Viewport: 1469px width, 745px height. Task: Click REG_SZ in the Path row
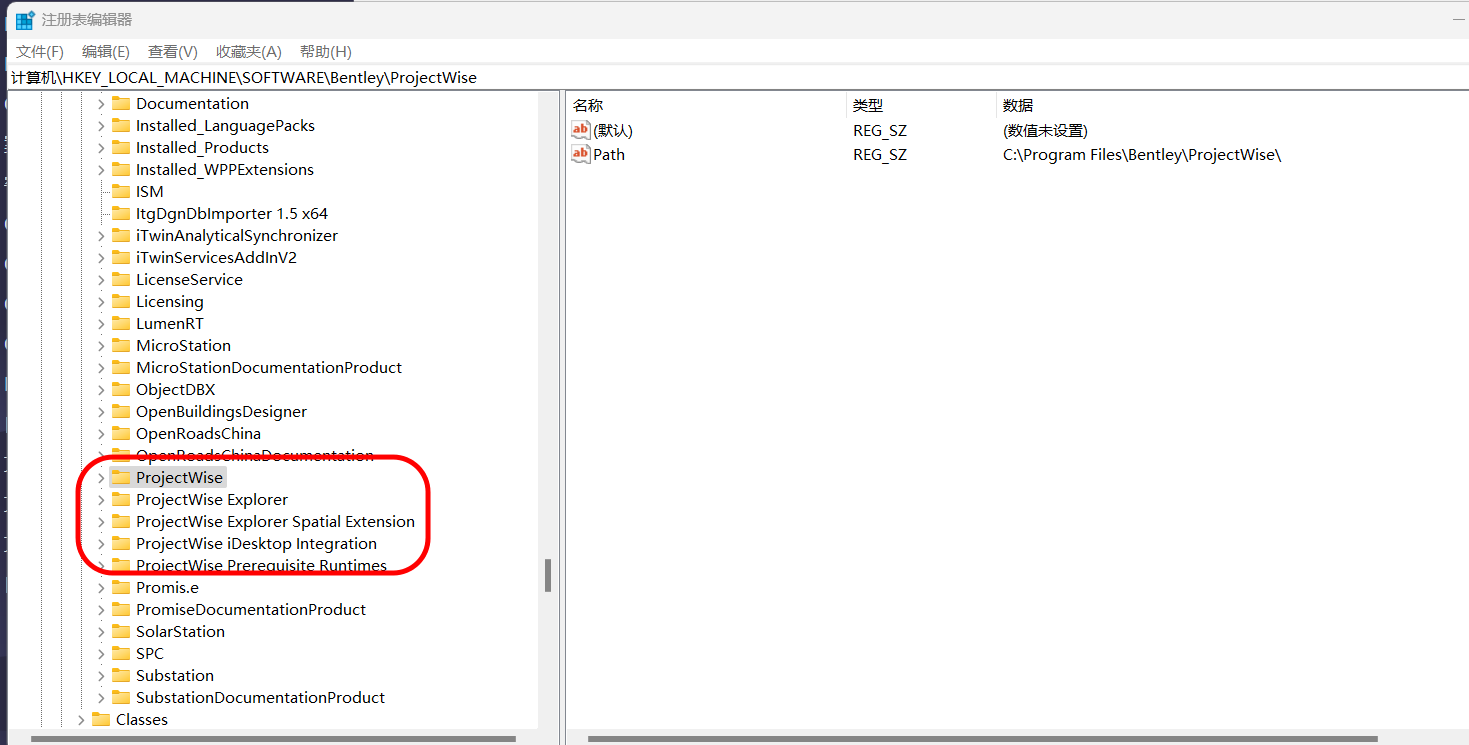tap(880, 154)
